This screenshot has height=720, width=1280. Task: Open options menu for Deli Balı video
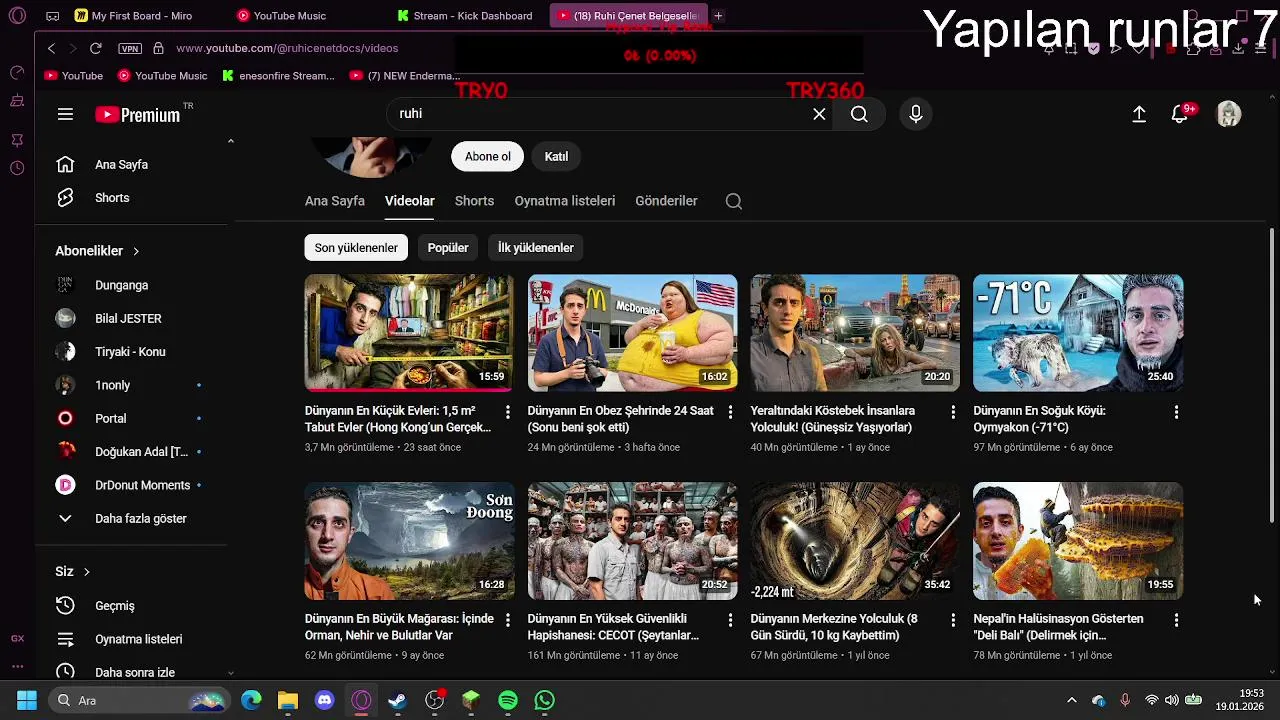1176,620
